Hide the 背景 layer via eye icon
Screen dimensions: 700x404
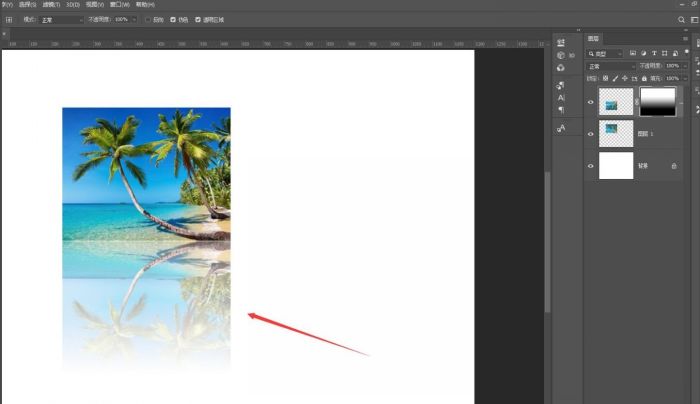590,165
